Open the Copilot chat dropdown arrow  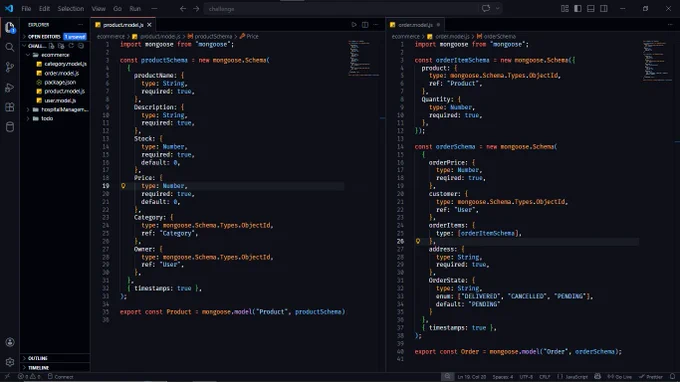tap(497, 9)
